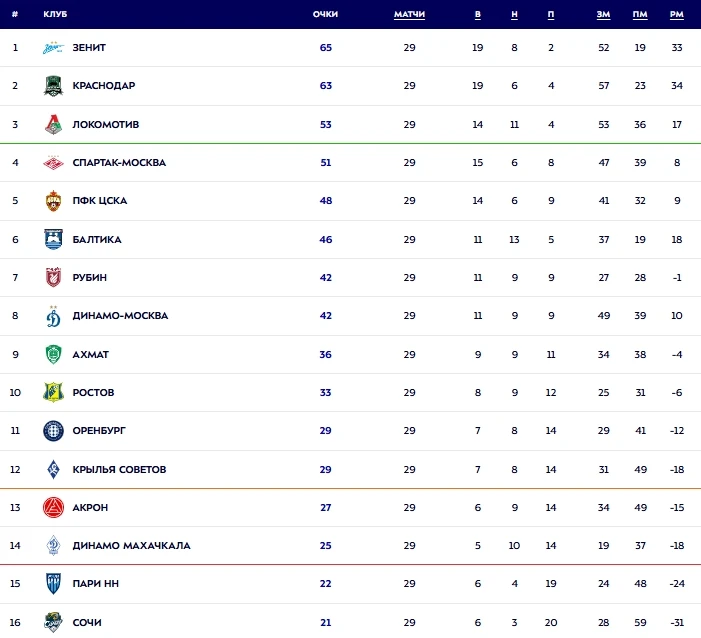Select the Orenburg round logo
701x638 pixels.
53,431
